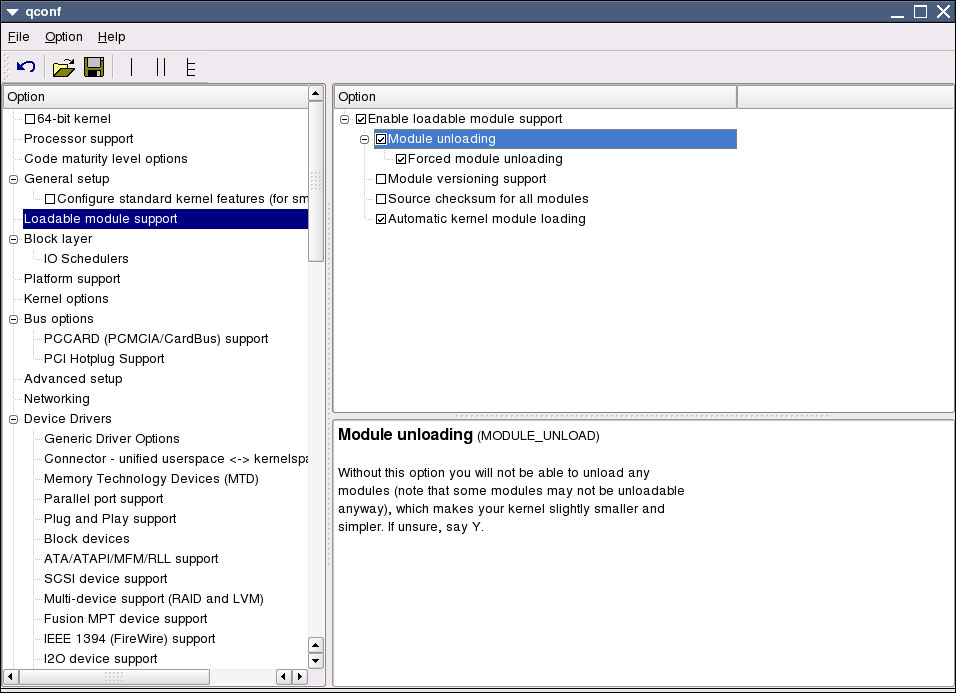
Task: Select PCCARD (PCMCIA/CardBus) support
Action: coord(155,339)
